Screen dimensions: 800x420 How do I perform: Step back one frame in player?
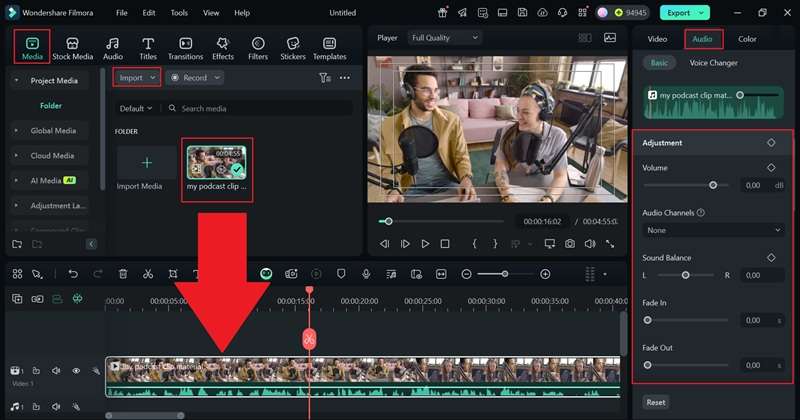pyautogui.click(x=385, y=244)
